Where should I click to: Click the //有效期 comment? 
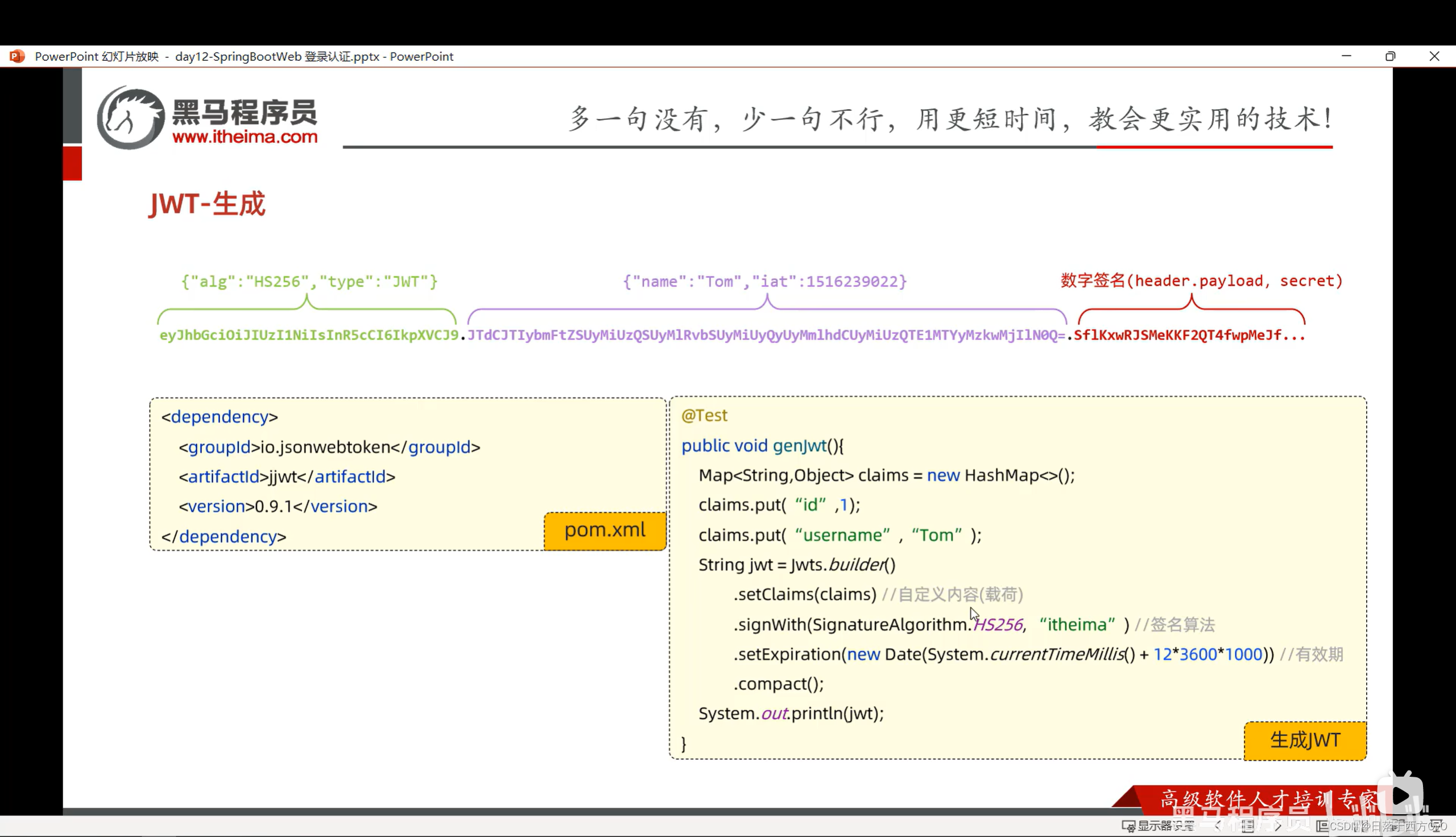click(x=1312, y=654)
